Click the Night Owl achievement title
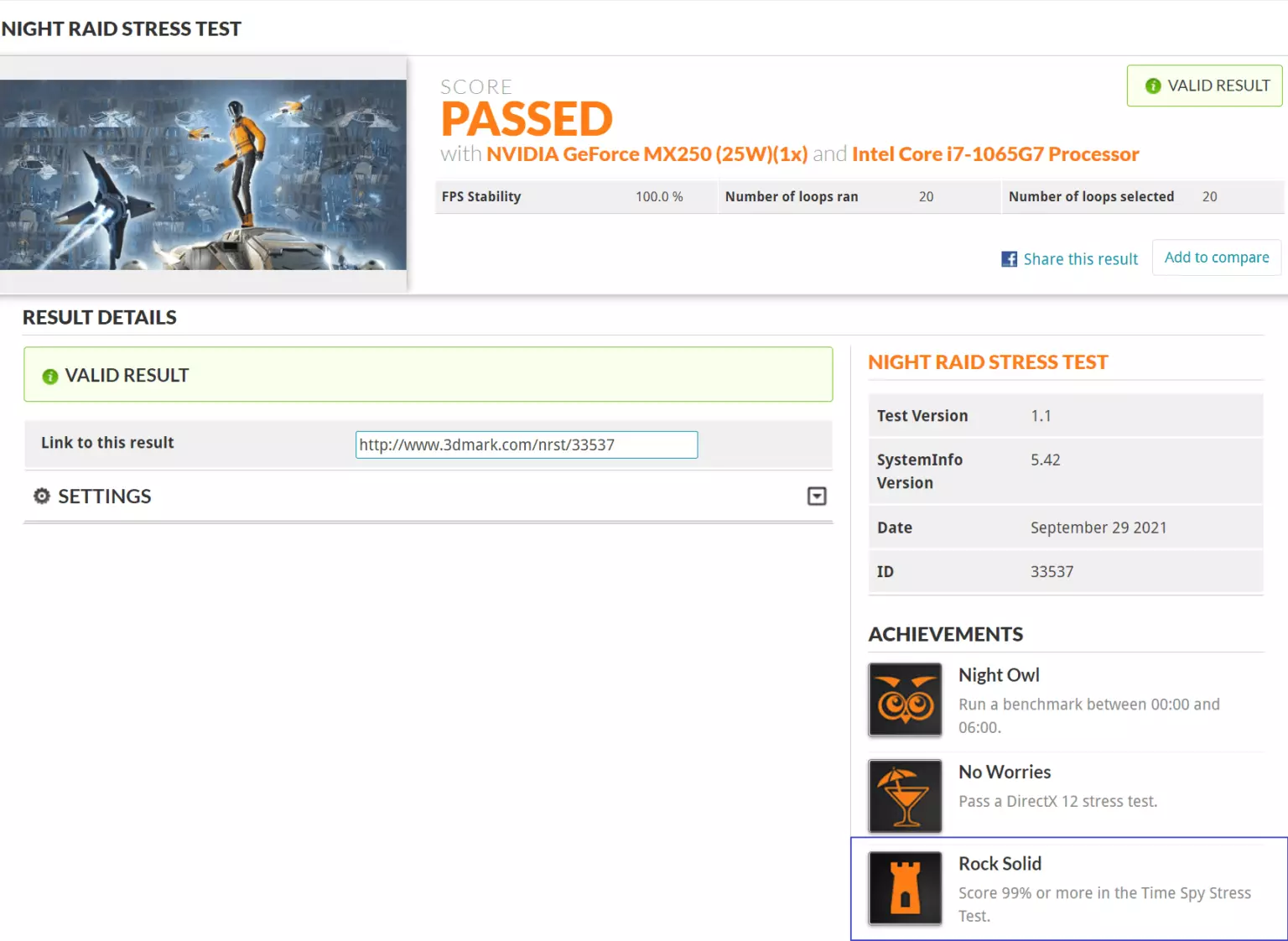 [999, 675]
